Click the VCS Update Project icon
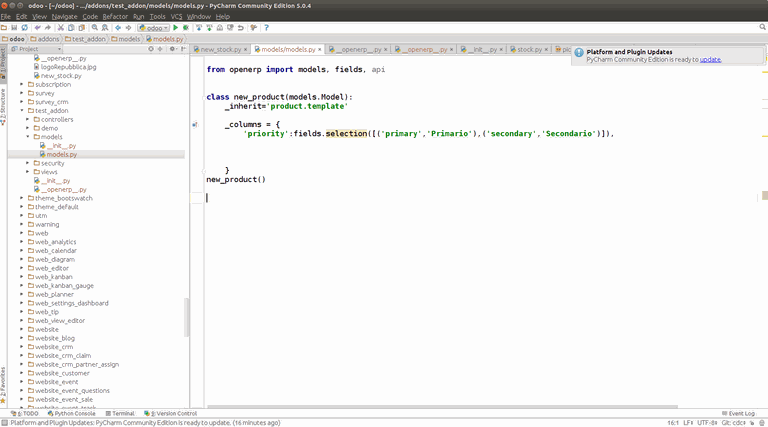 (x=199, y=28)
